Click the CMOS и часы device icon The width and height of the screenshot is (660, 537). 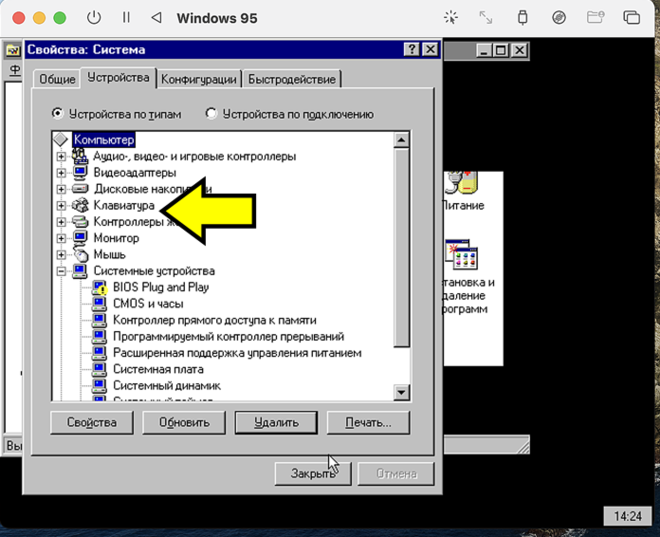click(99, 303)
